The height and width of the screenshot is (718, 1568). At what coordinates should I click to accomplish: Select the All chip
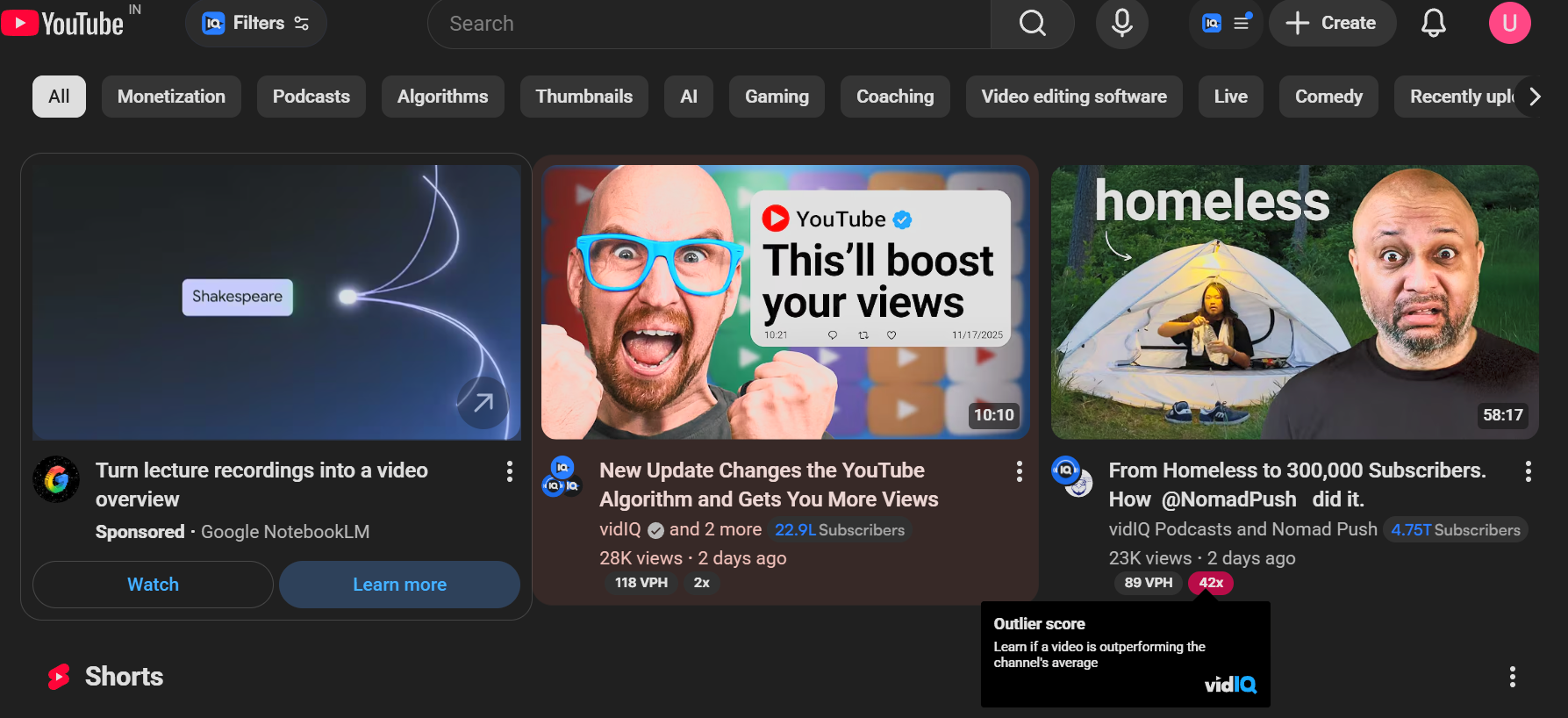point(59,97)
